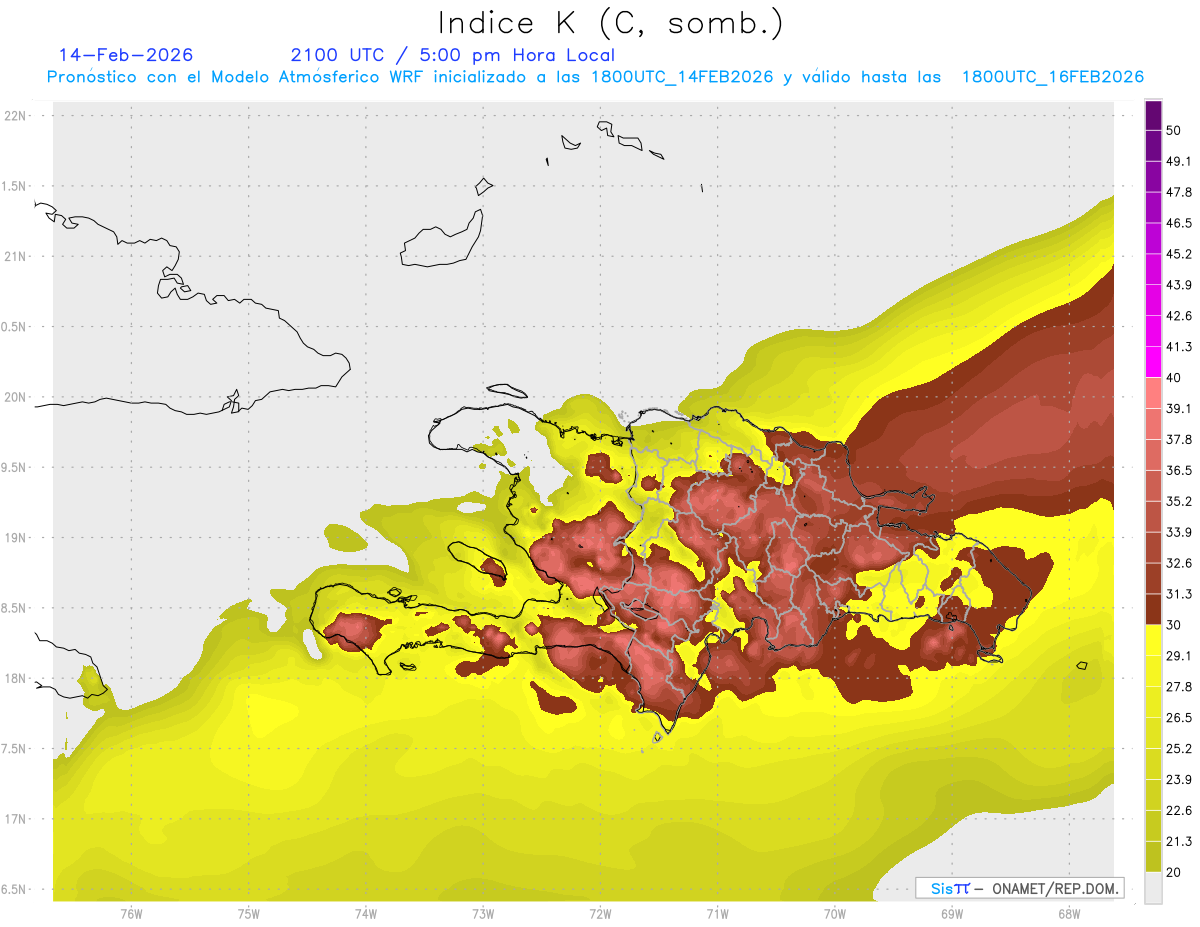
Task: Click the '22N' latitude label
Action: (x=17, y=116)
